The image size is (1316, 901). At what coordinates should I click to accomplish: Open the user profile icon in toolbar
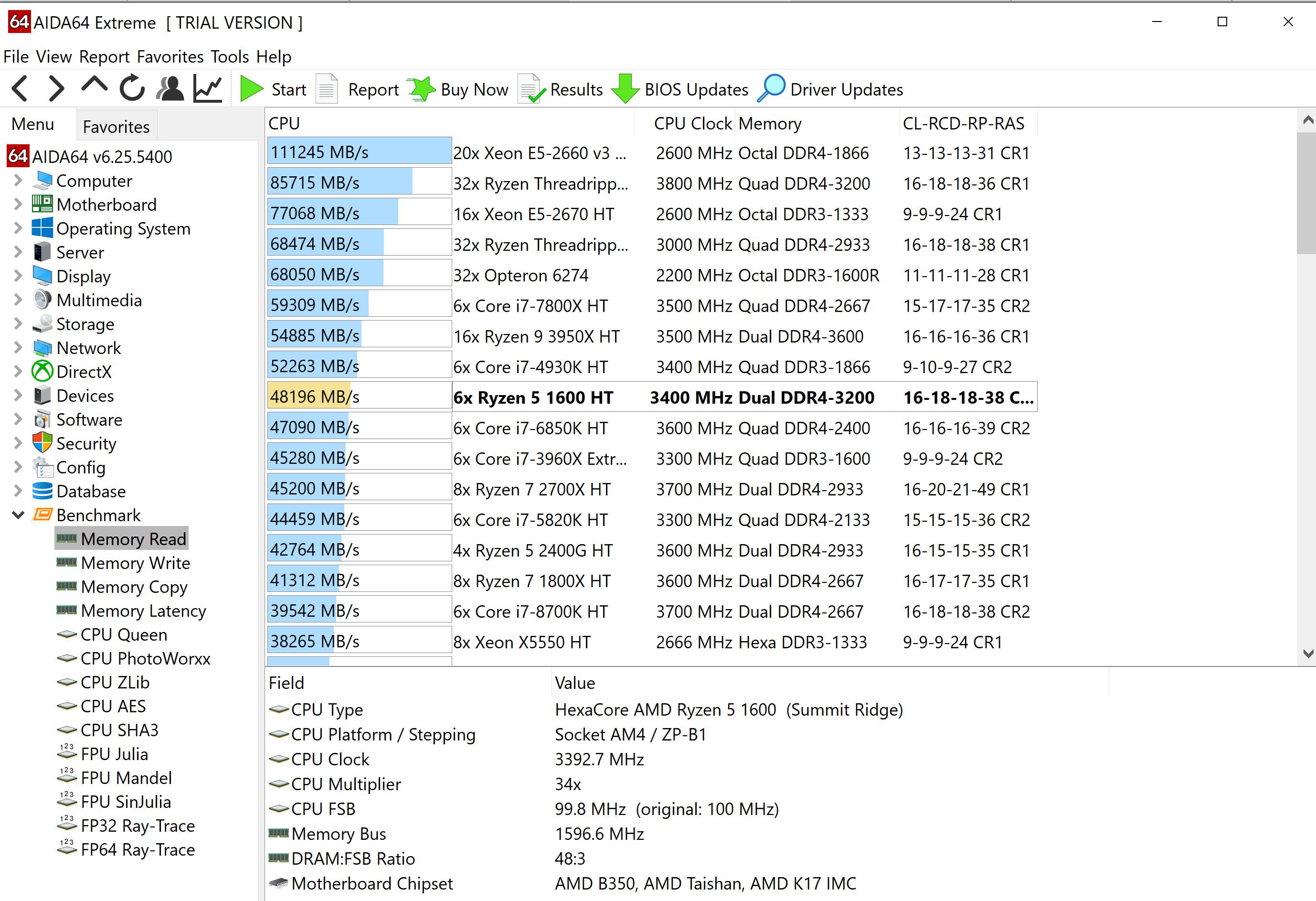[x=170, y=89]
